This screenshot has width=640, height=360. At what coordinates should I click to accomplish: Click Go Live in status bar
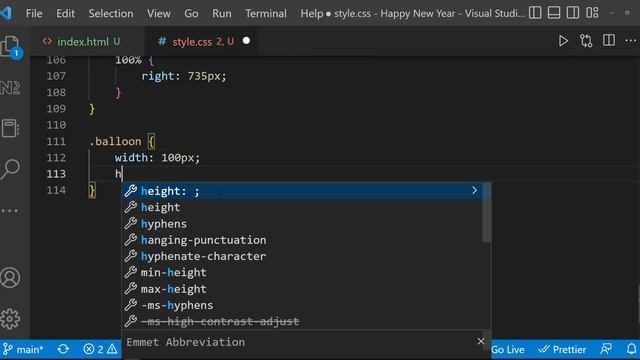(508, 350)
